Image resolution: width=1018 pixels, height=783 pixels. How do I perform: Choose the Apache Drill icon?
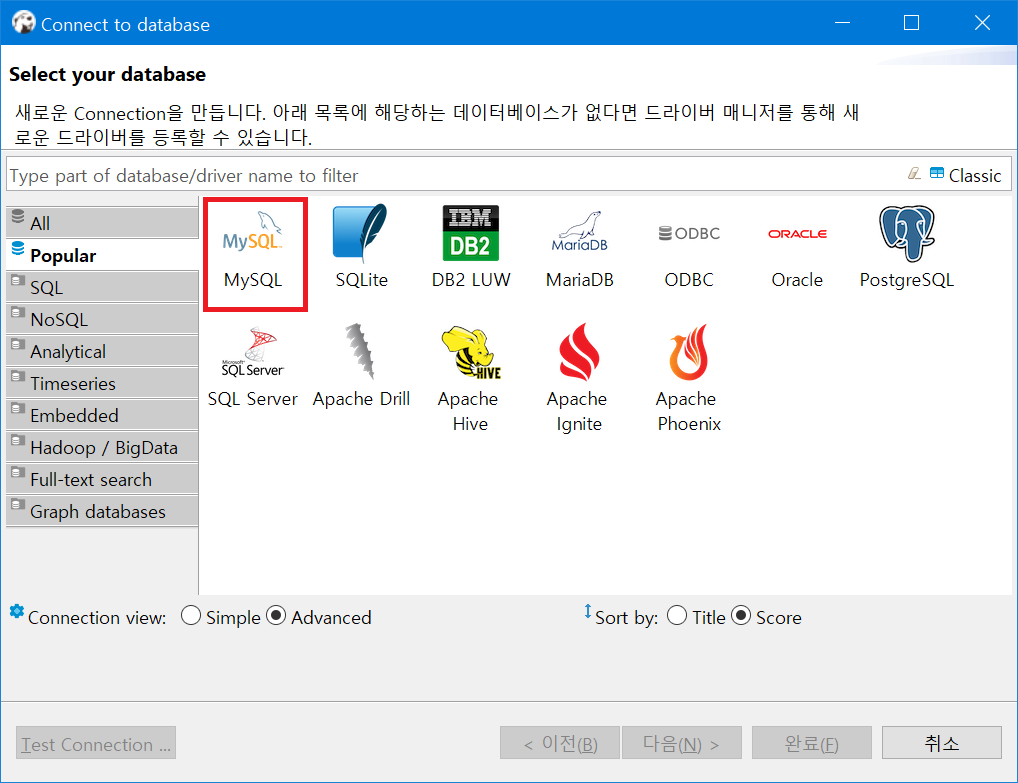[x=360, y=351]
